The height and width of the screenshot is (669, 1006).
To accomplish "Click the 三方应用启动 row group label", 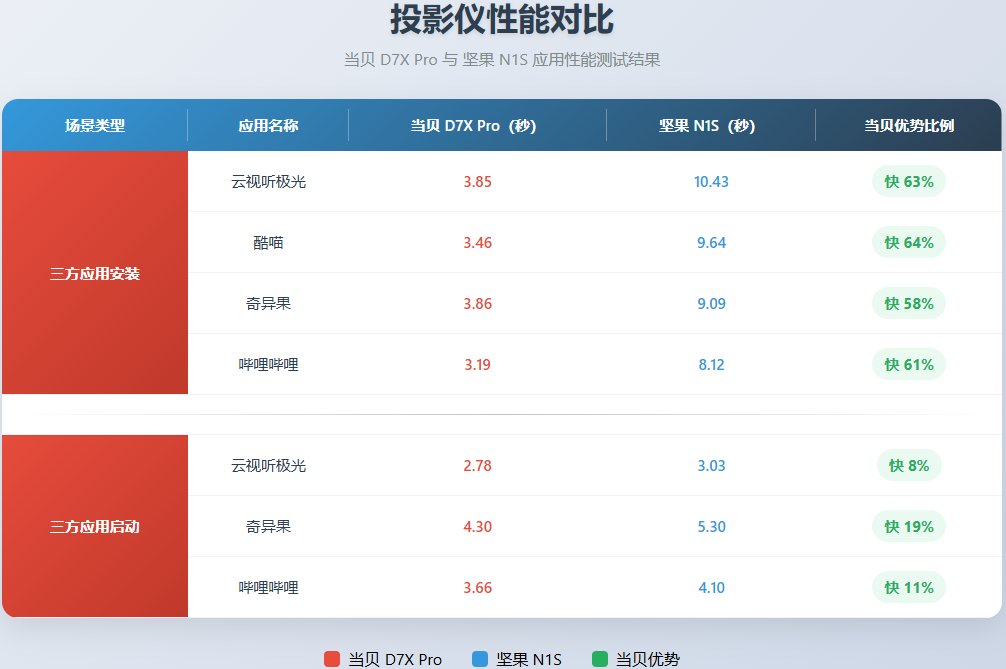I will coord(95,526).
